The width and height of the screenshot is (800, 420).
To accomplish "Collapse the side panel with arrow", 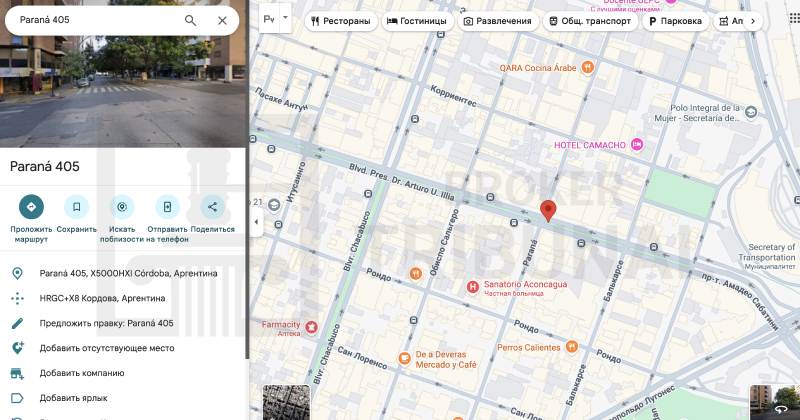I will (x=256, y=222).
